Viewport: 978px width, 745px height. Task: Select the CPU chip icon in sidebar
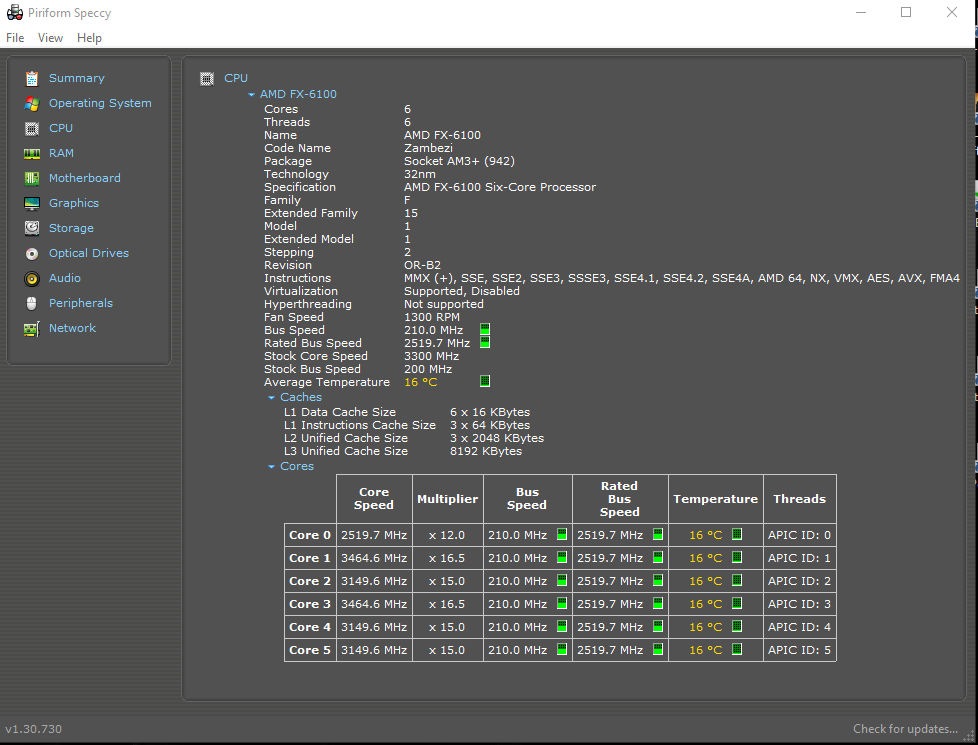coord(32,129)
